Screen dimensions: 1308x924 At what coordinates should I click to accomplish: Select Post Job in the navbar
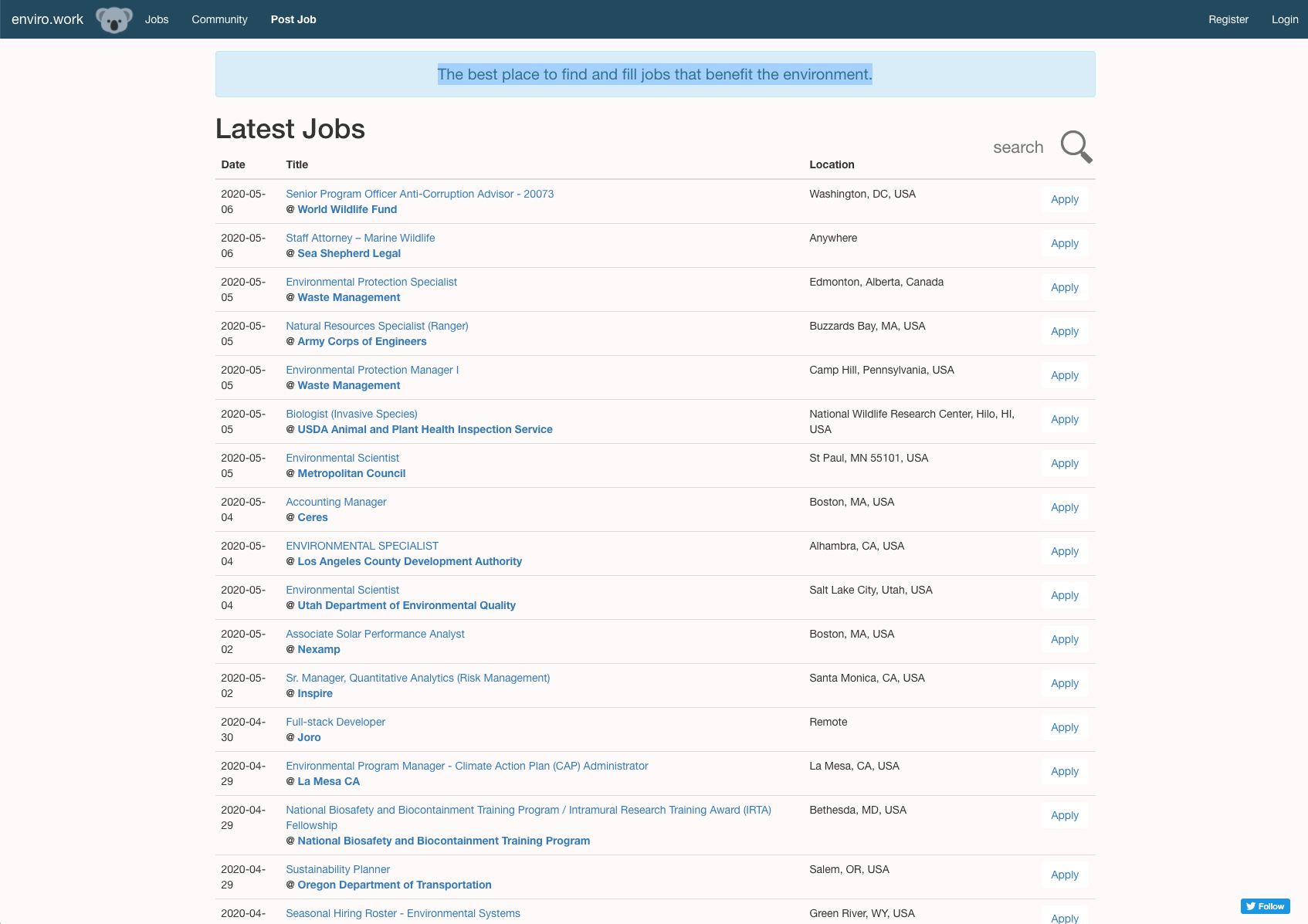(293, 19)
